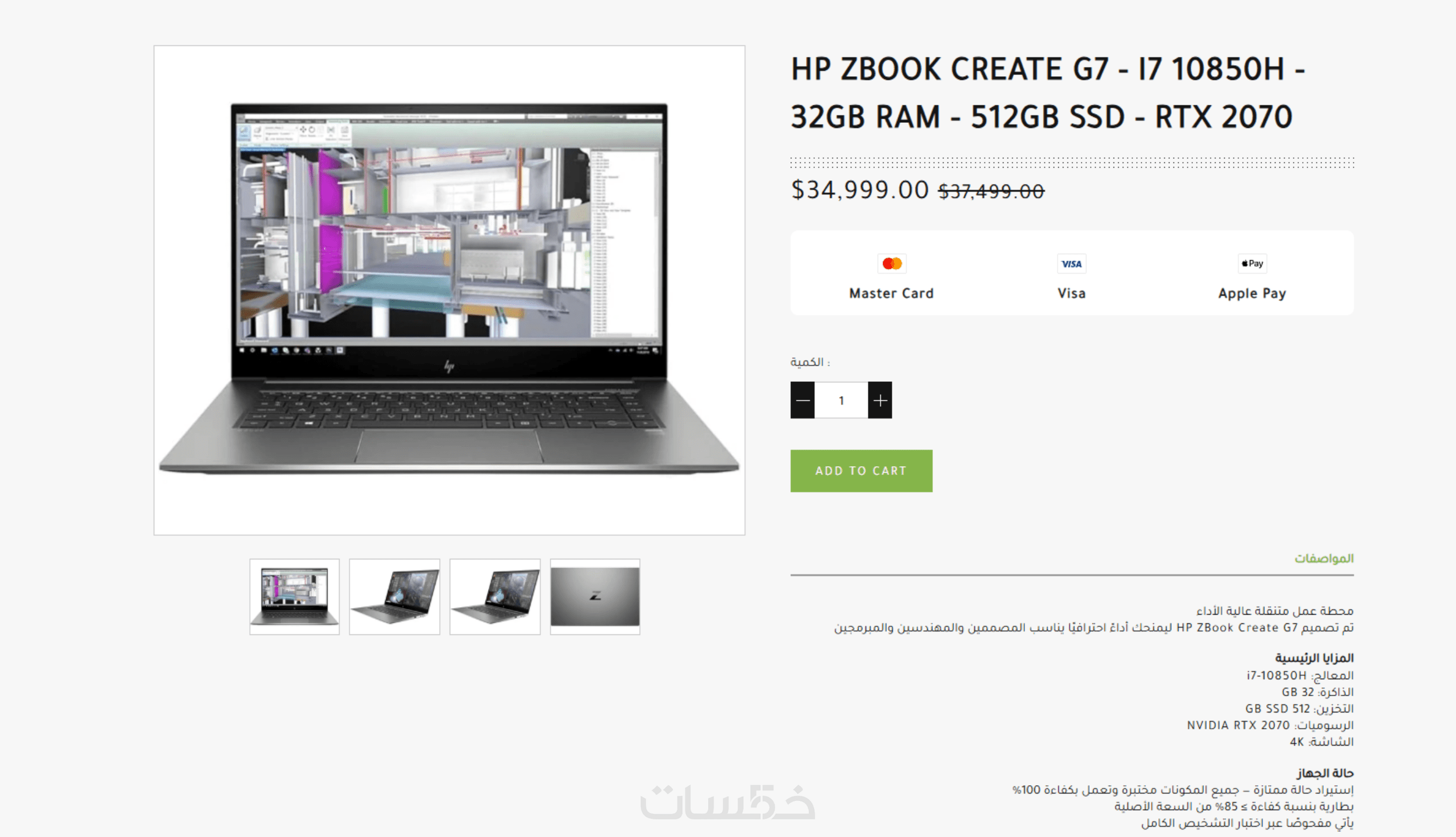Click the Visa payment label

click(1072, 293)
